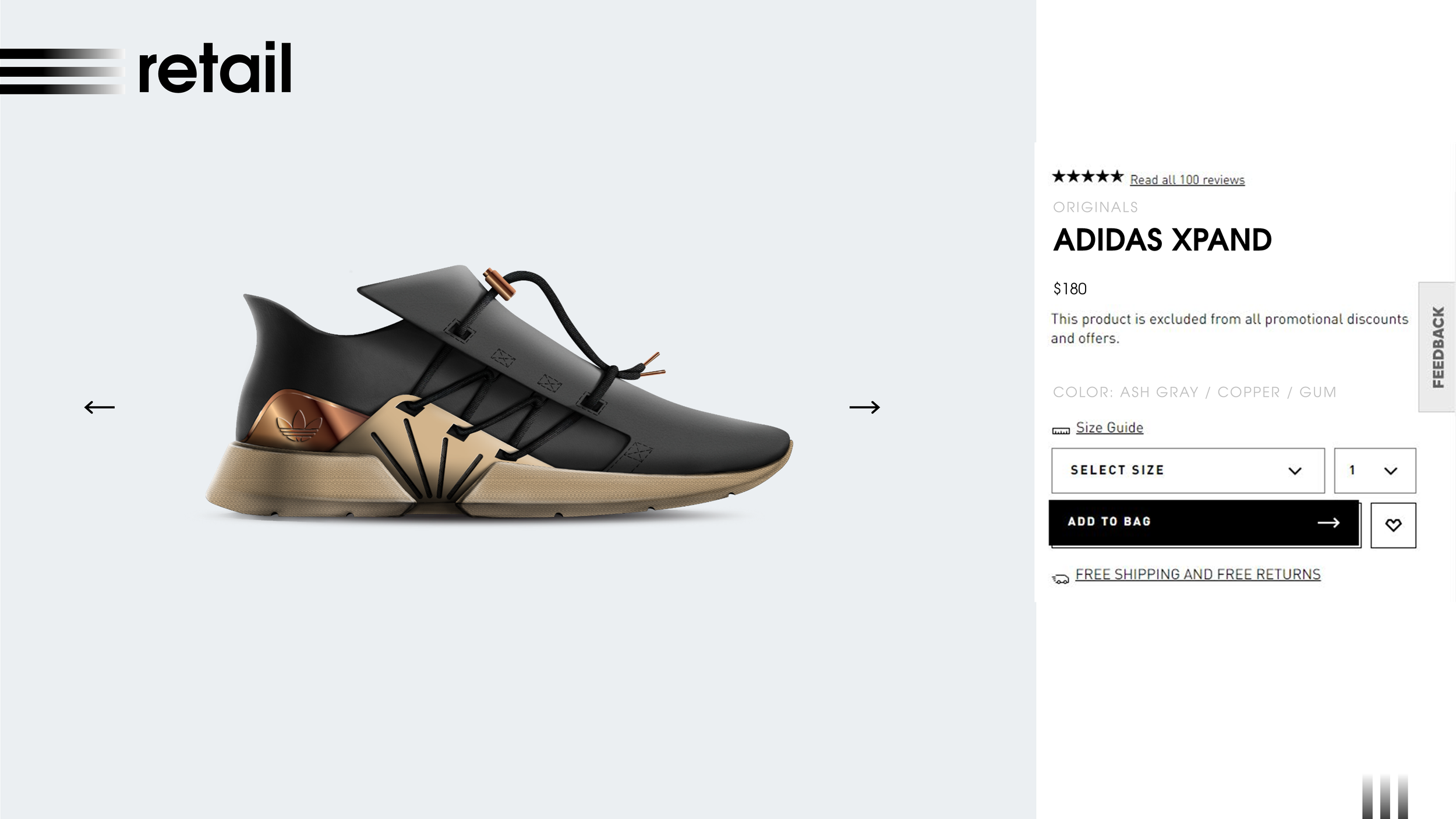Click the five-star rating icons
The height and width of the screenshot is (819, 1456).
click(x=1087, y=176)
